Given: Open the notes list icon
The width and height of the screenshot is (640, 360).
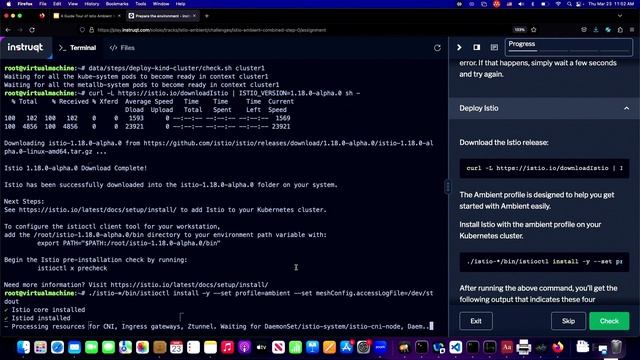Looking at the screenshot, I should (x=494, y=47).
